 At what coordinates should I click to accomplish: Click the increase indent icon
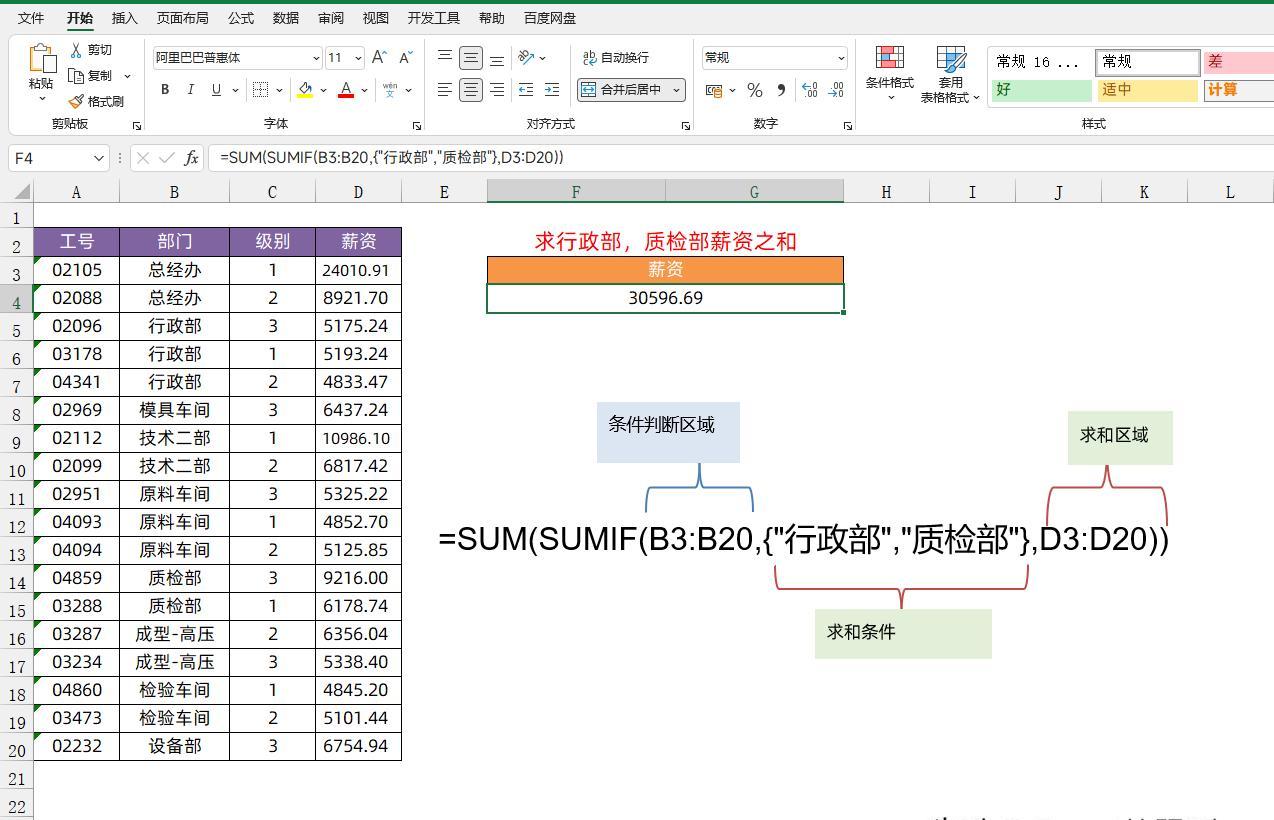552,90
